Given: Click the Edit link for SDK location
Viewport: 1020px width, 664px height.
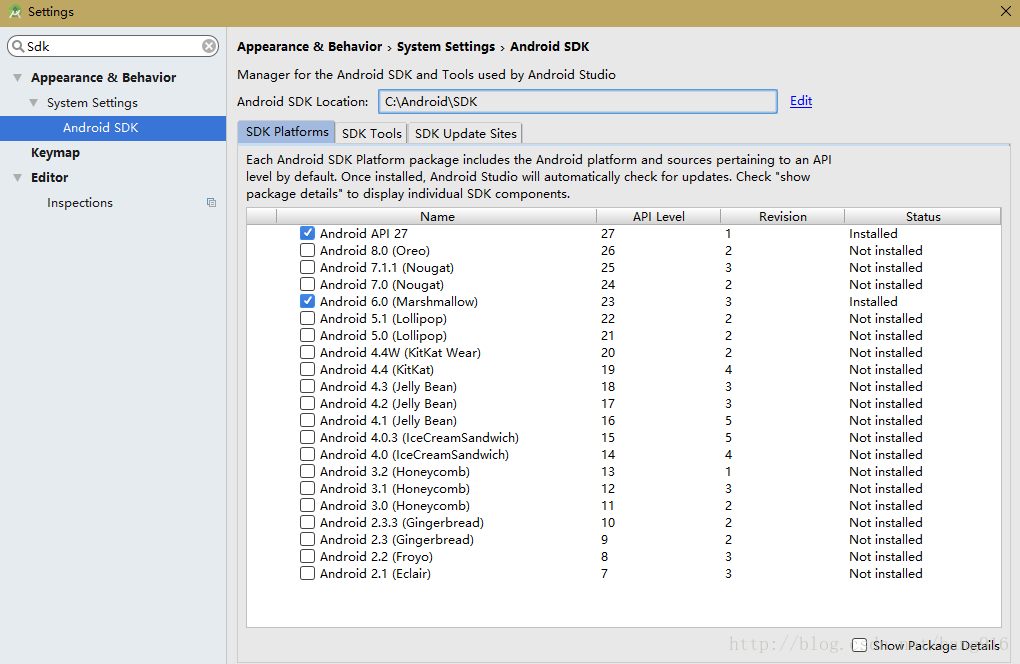Looking at the screenshot, I should click(801, 101).
